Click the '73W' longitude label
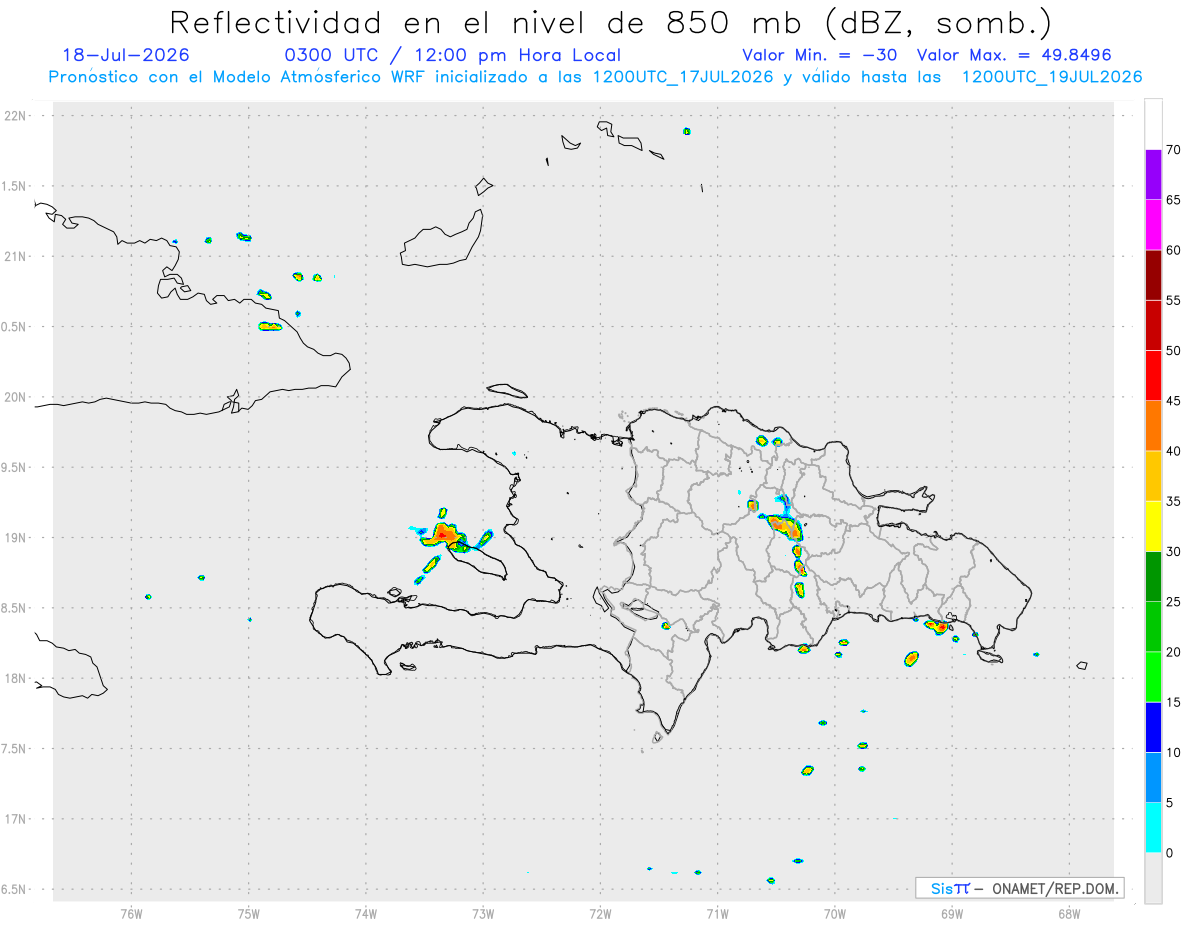Screen dimensions: 1200x927 coord(483,913)
